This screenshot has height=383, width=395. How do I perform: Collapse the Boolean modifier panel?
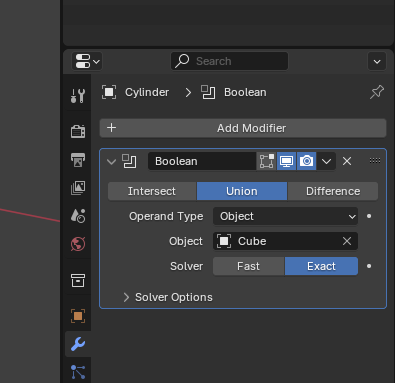(111, 162)
